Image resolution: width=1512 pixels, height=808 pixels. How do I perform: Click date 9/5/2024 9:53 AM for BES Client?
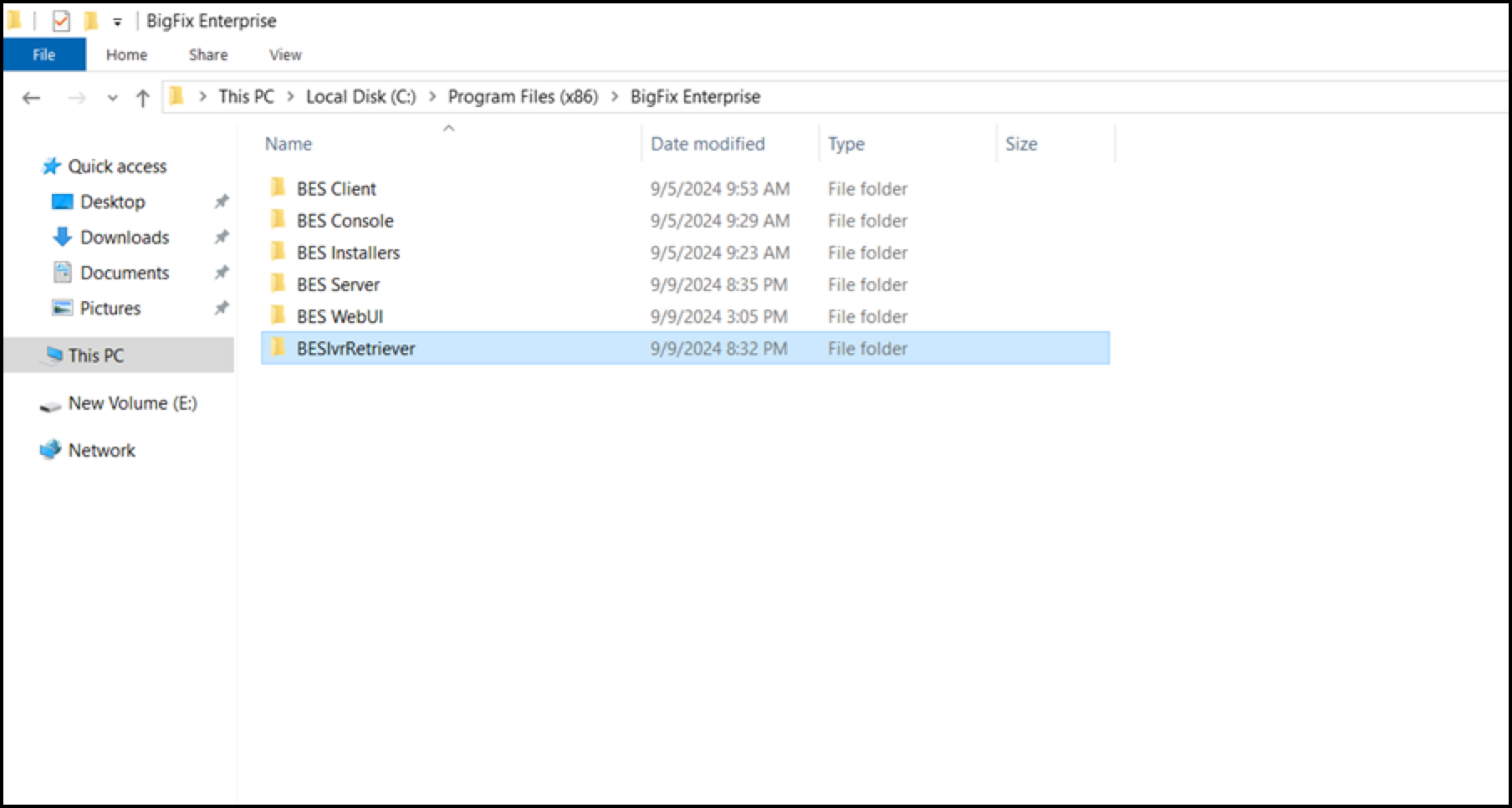tap(720, 189)
